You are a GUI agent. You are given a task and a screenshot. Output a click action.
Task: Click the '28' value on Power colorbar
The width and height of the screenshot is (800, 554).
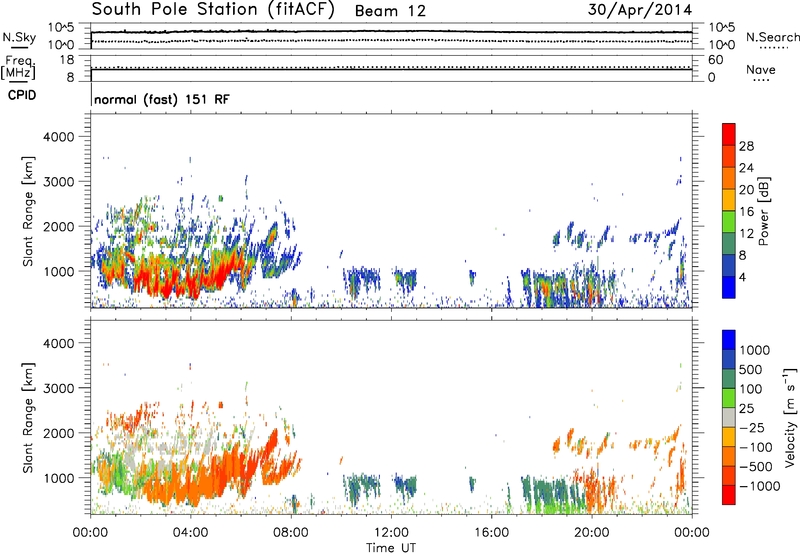[746, 146]
